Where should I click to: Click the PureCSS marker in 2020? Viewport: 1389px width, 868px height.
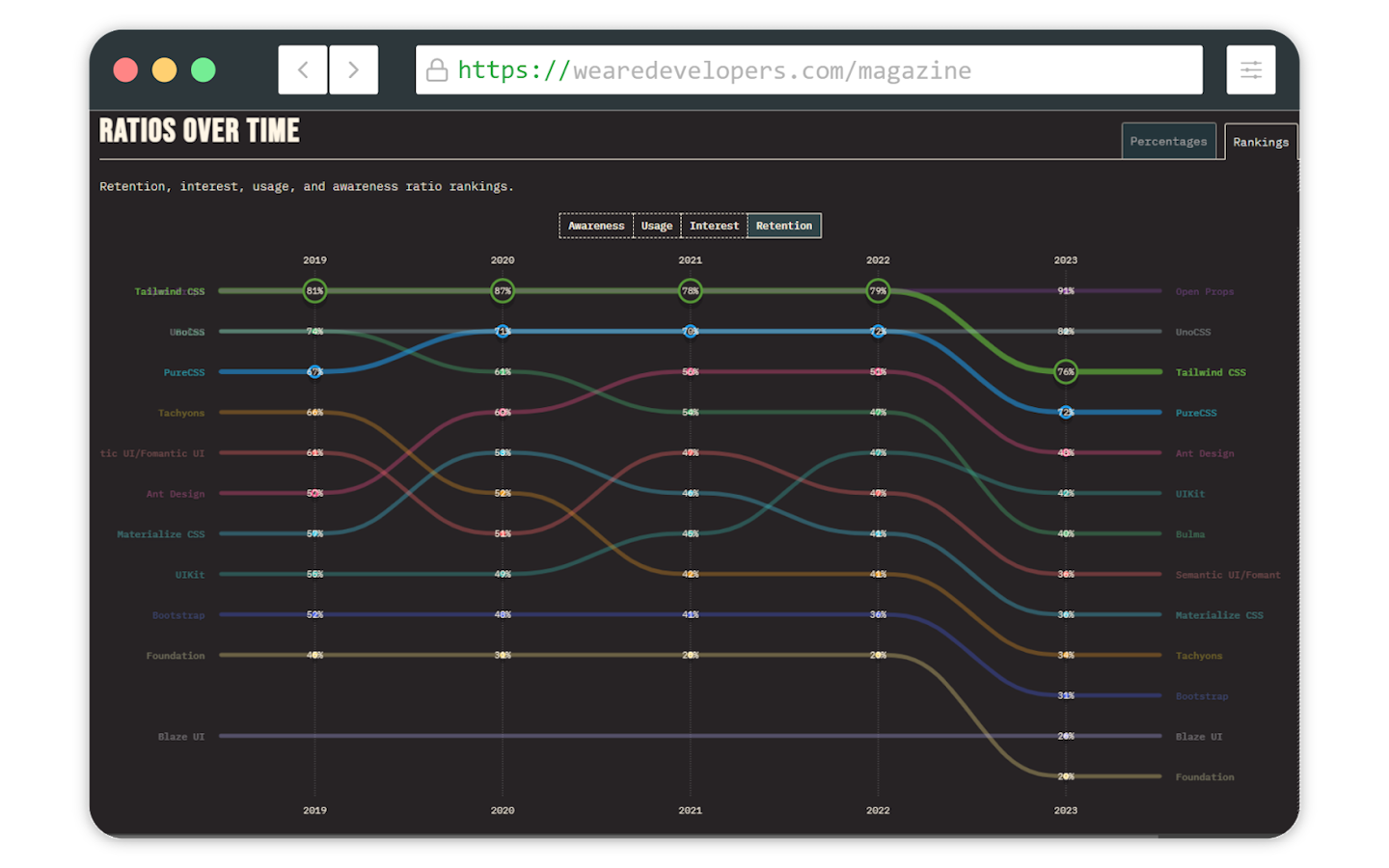pyautogui.click(x=503, y=331)
